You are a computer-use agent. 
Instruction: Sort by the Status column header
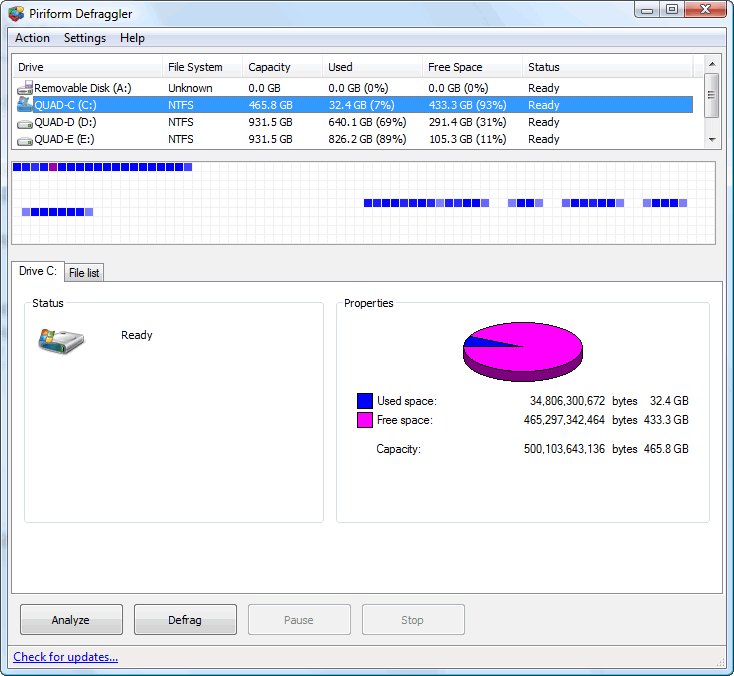point(607,67)
